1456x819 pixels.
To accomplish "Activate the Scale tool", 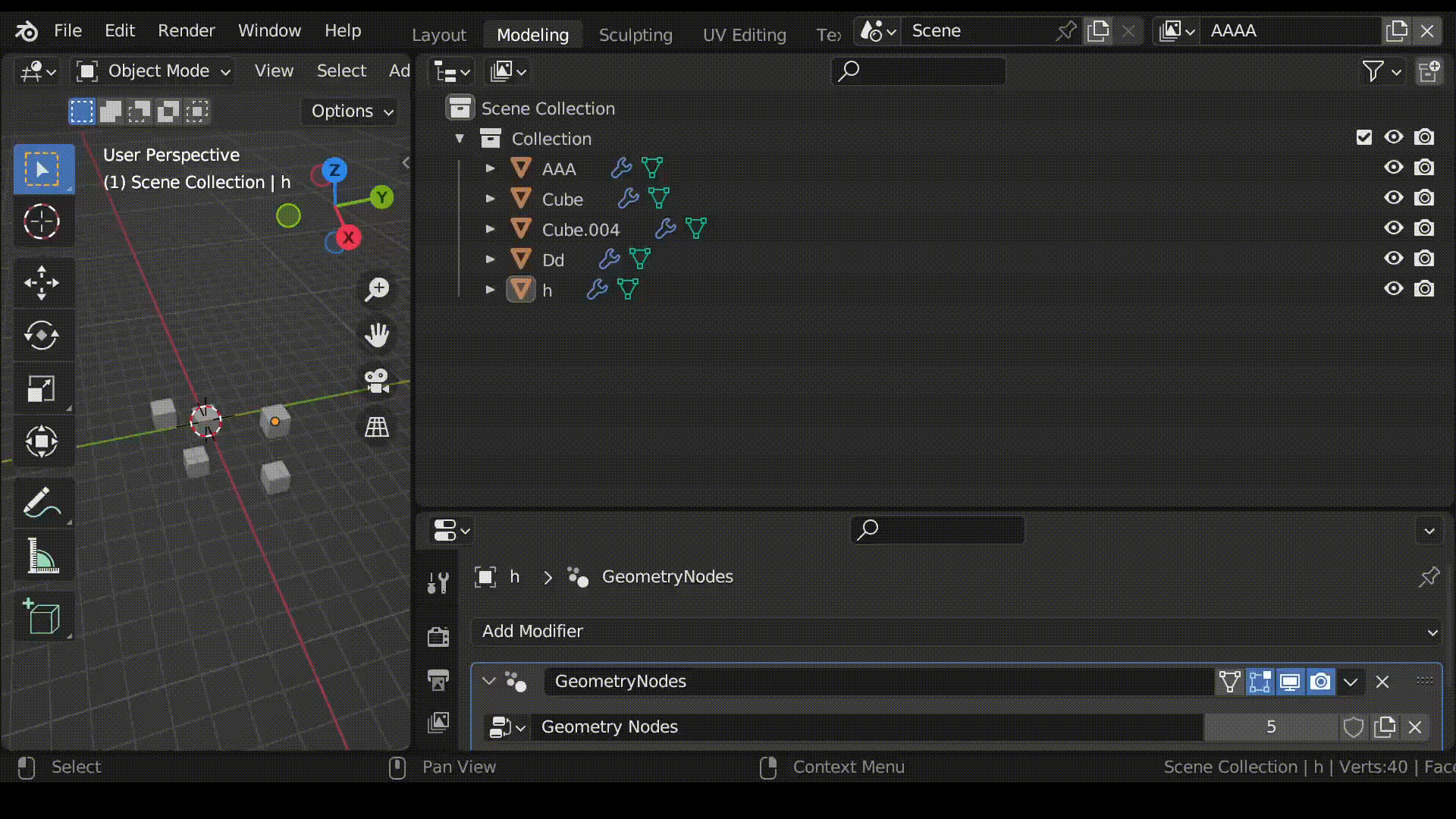I will pos(42,388).
